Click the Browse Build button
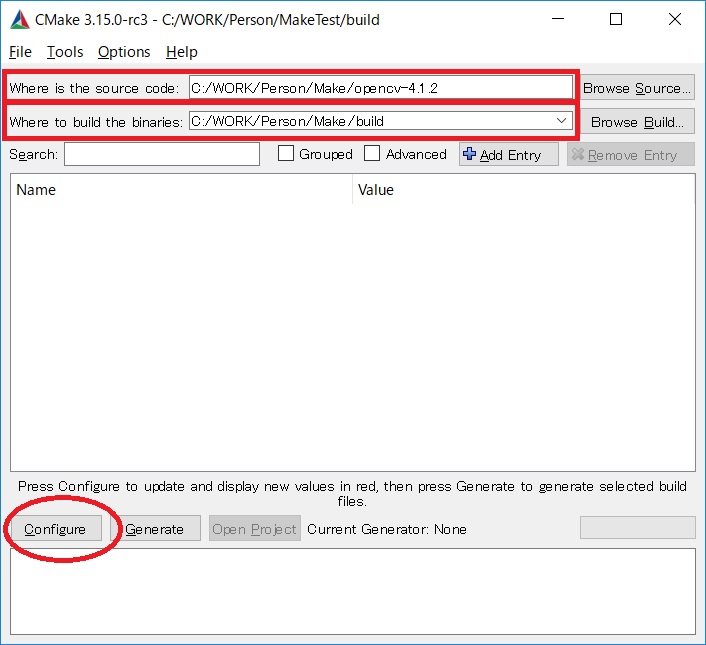Viewport: 706px width, 645px height. point(637,122)
